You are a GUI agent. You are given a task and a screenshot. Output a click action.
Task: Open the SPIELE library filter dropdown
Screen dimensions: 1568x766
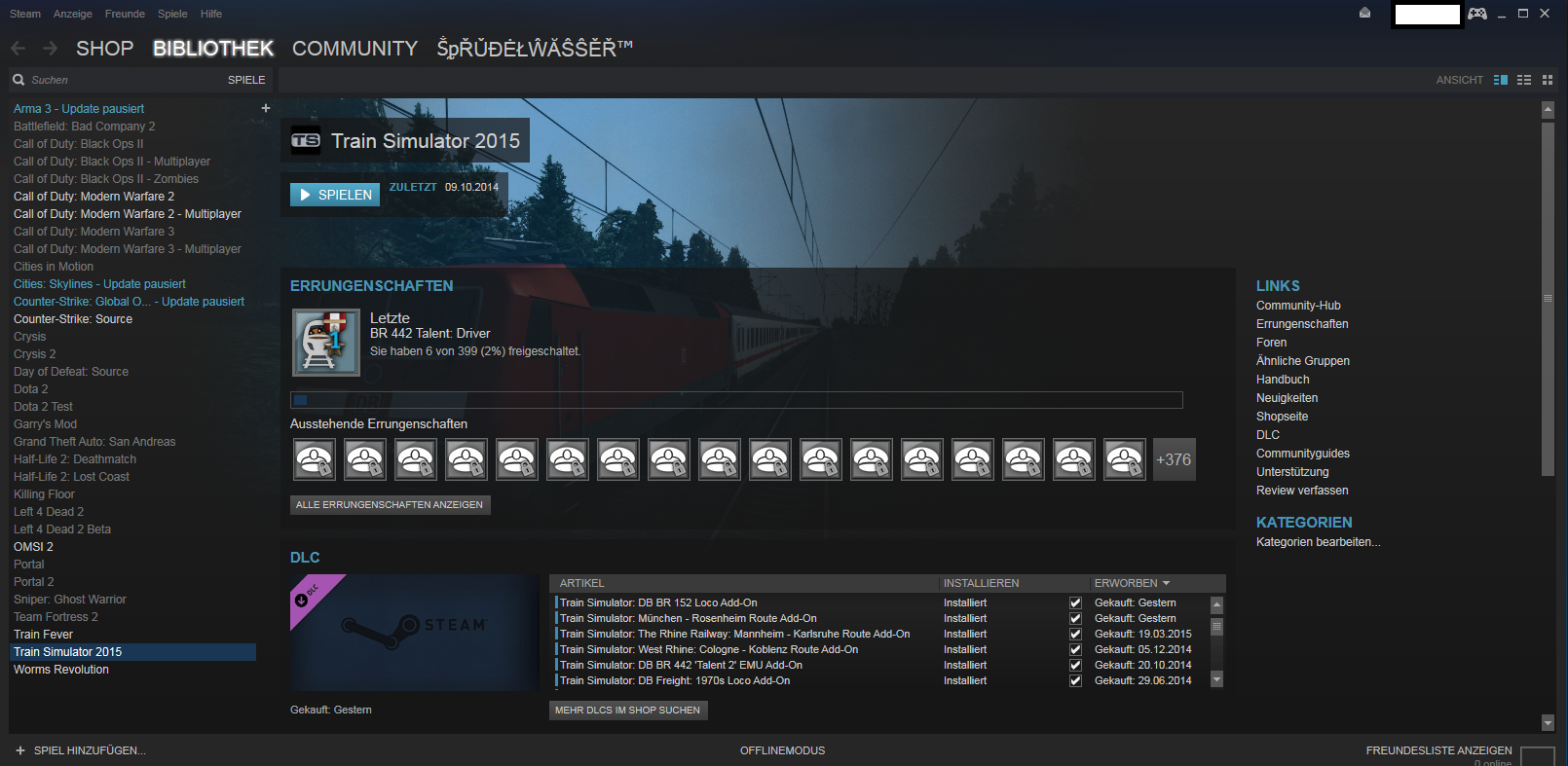point(246,80)
